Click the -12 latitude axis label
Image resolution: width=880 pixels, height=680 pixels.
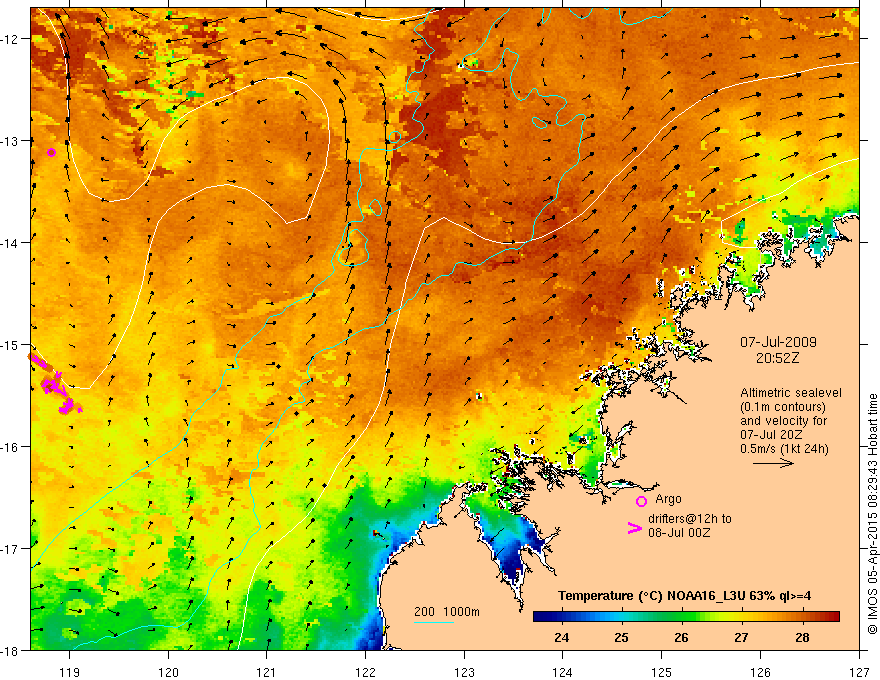pos(11,39)
